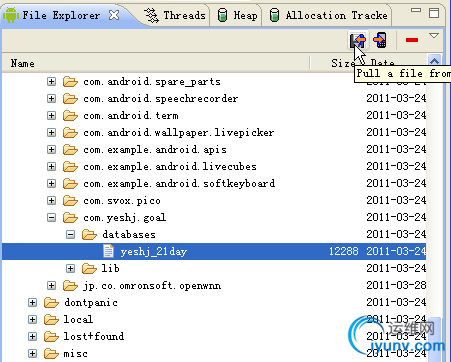Screen dimensions: 451x362
Task: Expand com.android.term folder
Action: pos(51,116)
